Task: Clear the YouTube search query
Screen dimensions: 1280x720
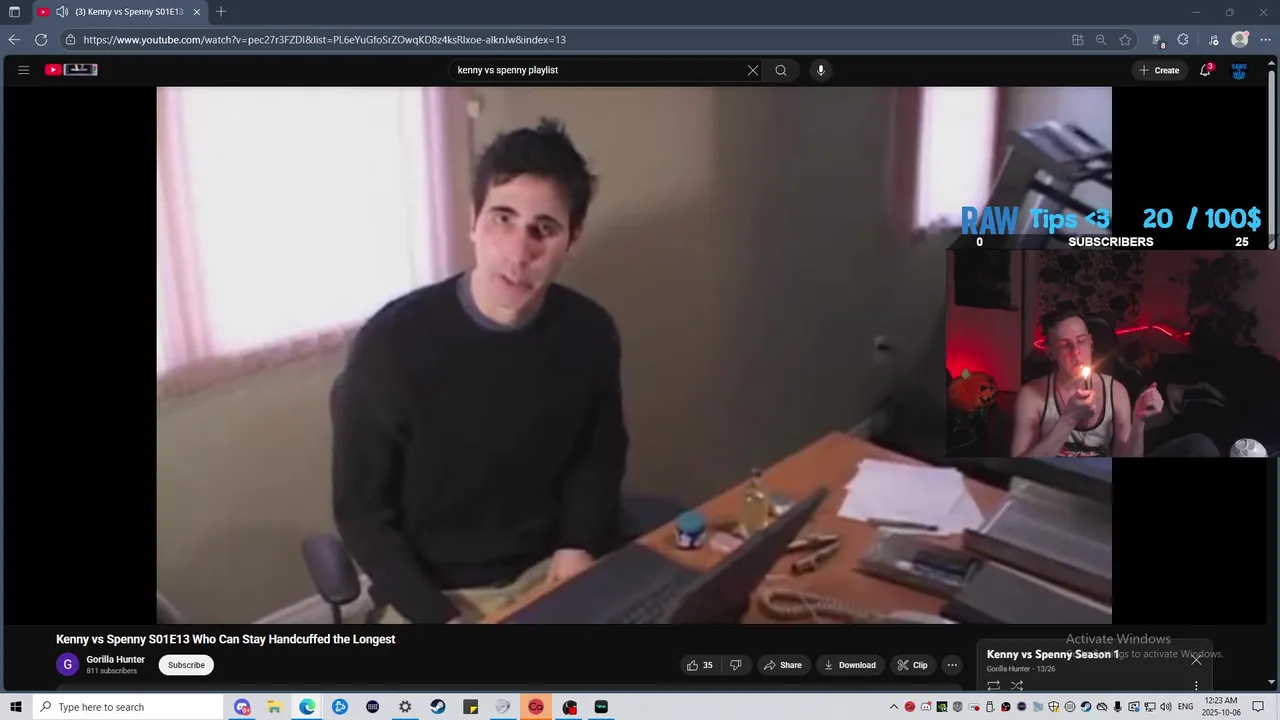Action: tap(753, 70)
